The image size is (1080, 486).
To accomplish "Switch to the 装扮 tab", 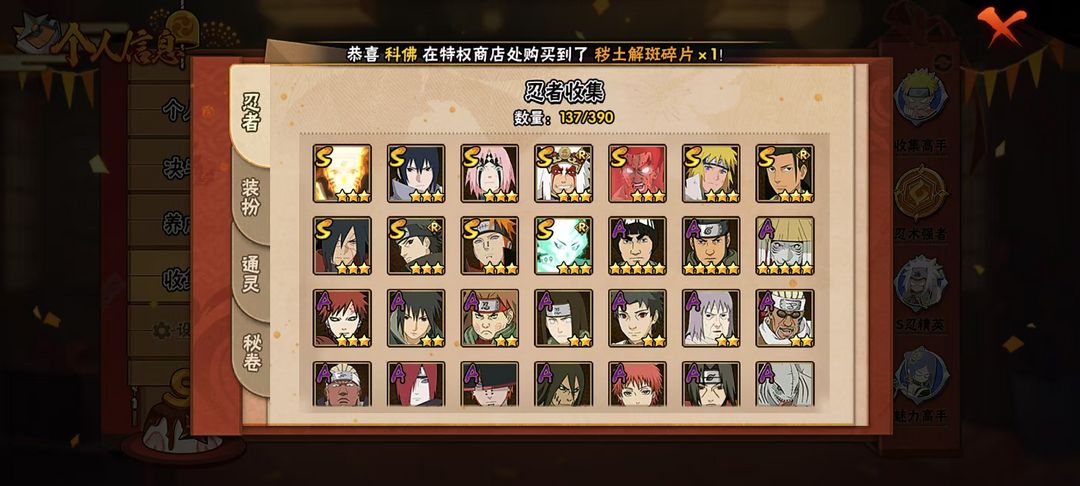I will pos(251,197).
